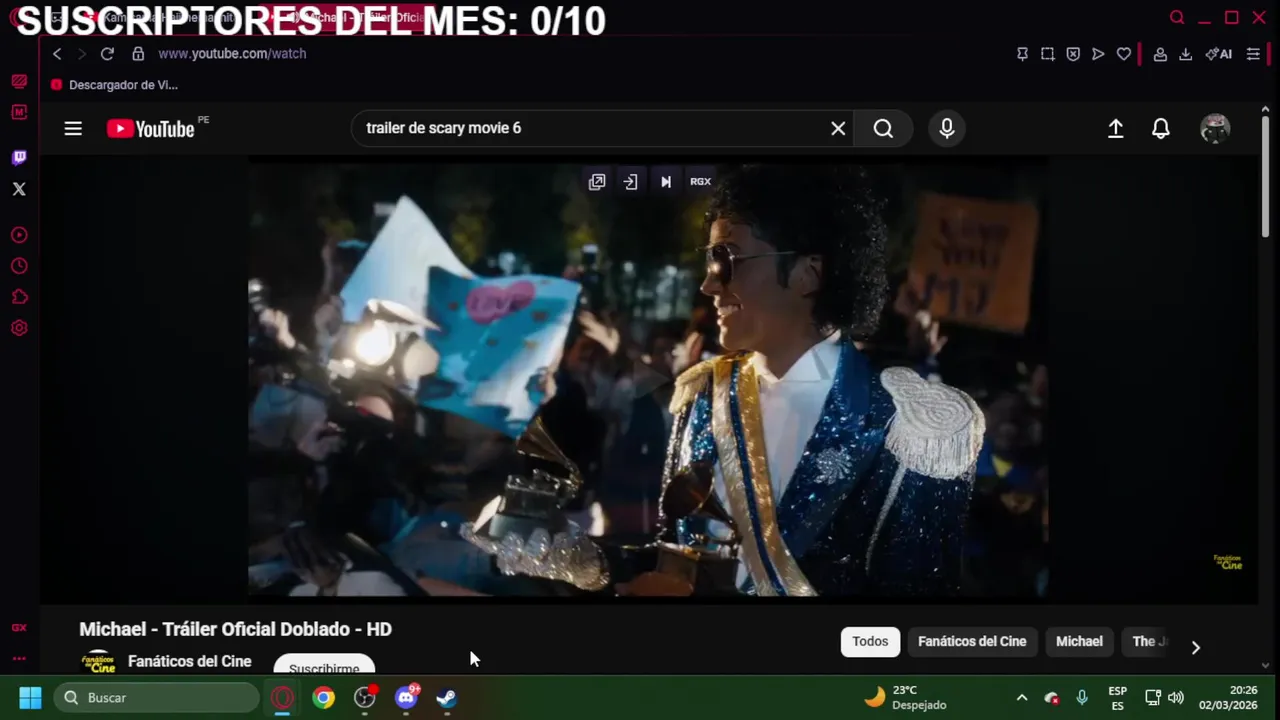Open the weather widget showing 23°C
The width and height of the screenshot is (1280, 720).
coord(905,697)
